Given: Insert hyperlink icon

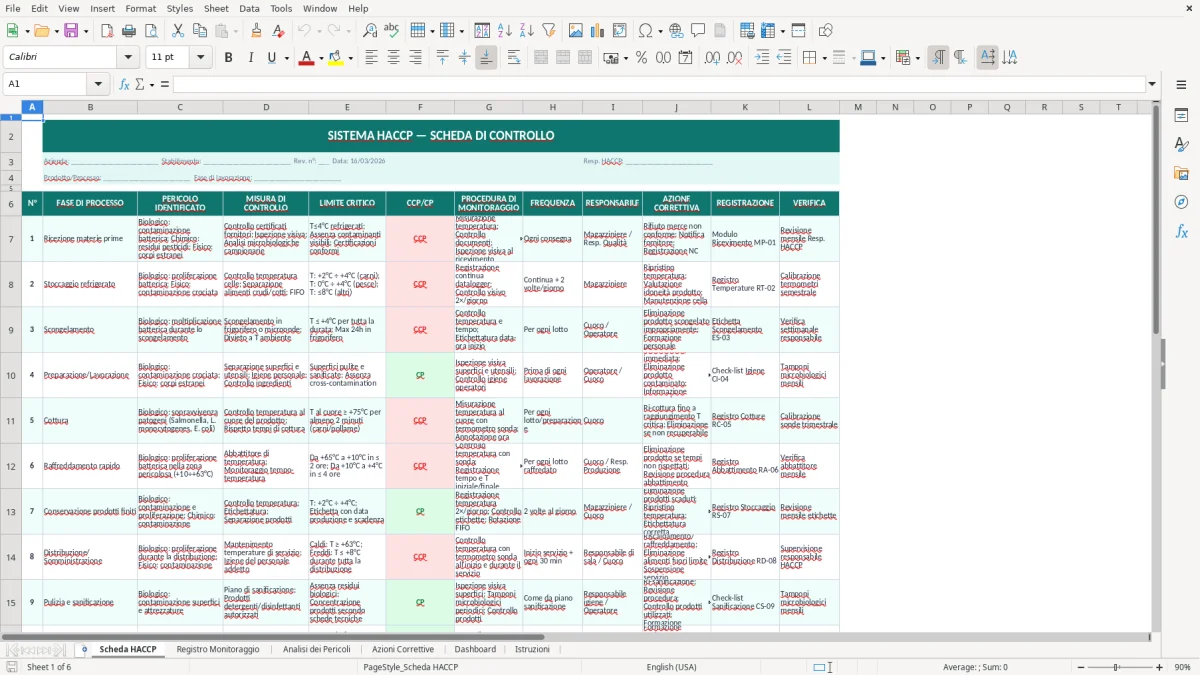Looking at the screenshot, I should (676, 31).
